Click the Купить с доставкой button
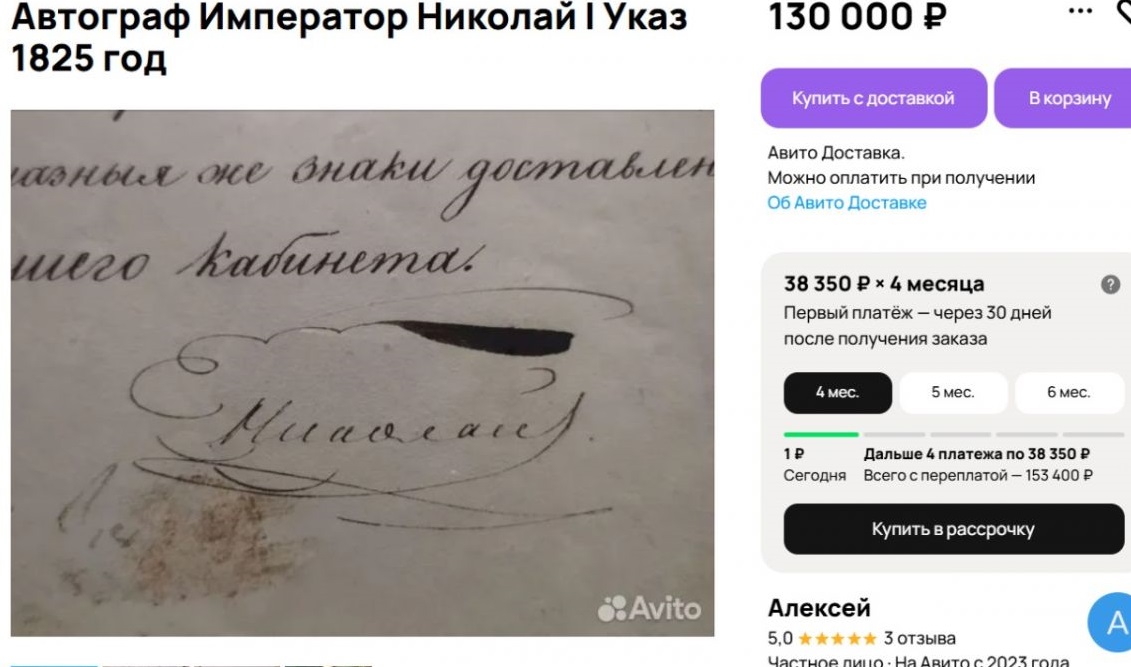The width and height of the screenshot is (1131, 667). point(873,98)
